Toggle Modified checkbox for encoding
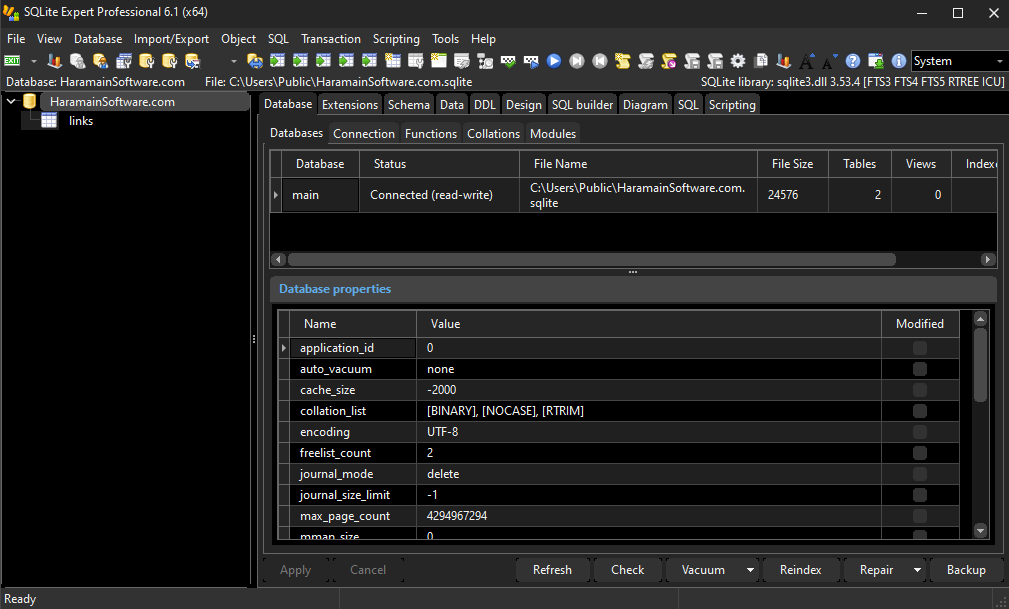This screenshot has width=1009, height=609. (x=920, y=432)
